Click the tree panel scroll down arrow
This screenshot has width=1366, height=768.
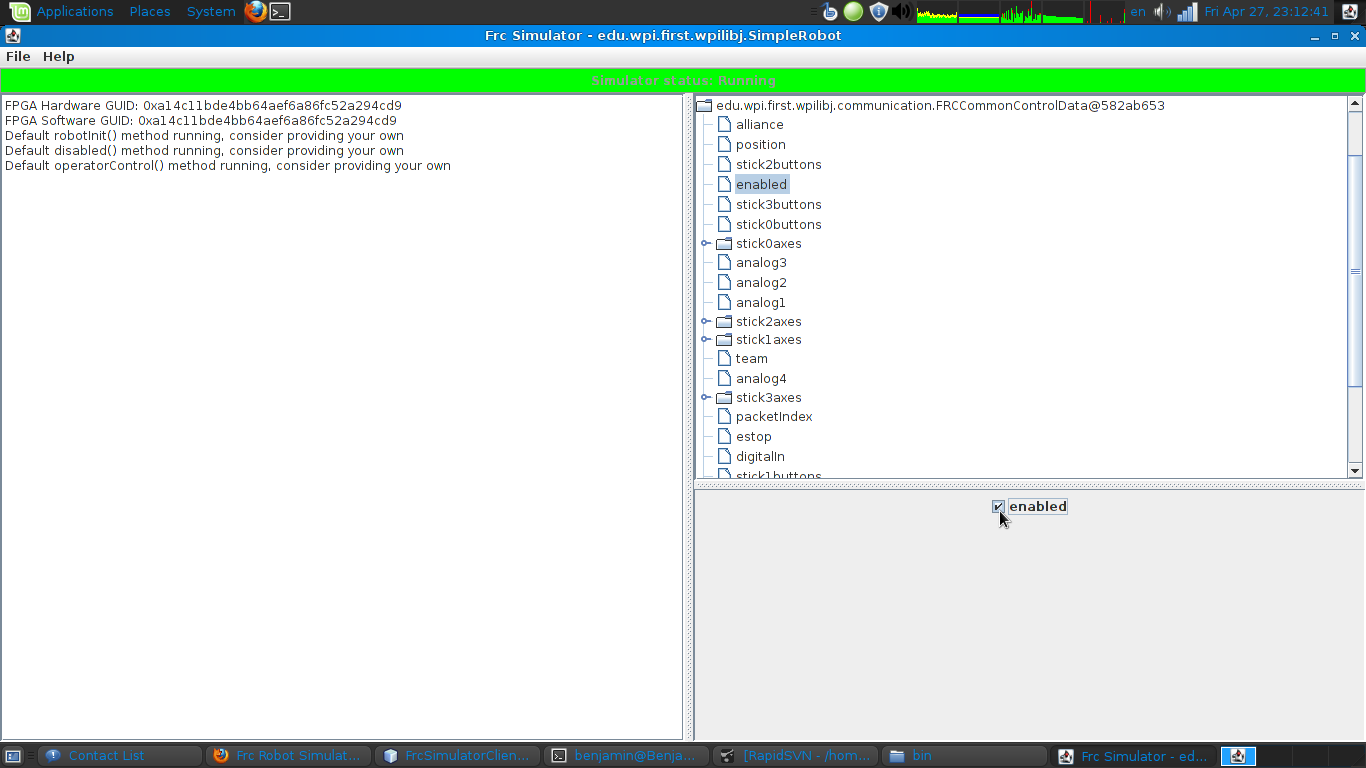point(1355,471)
